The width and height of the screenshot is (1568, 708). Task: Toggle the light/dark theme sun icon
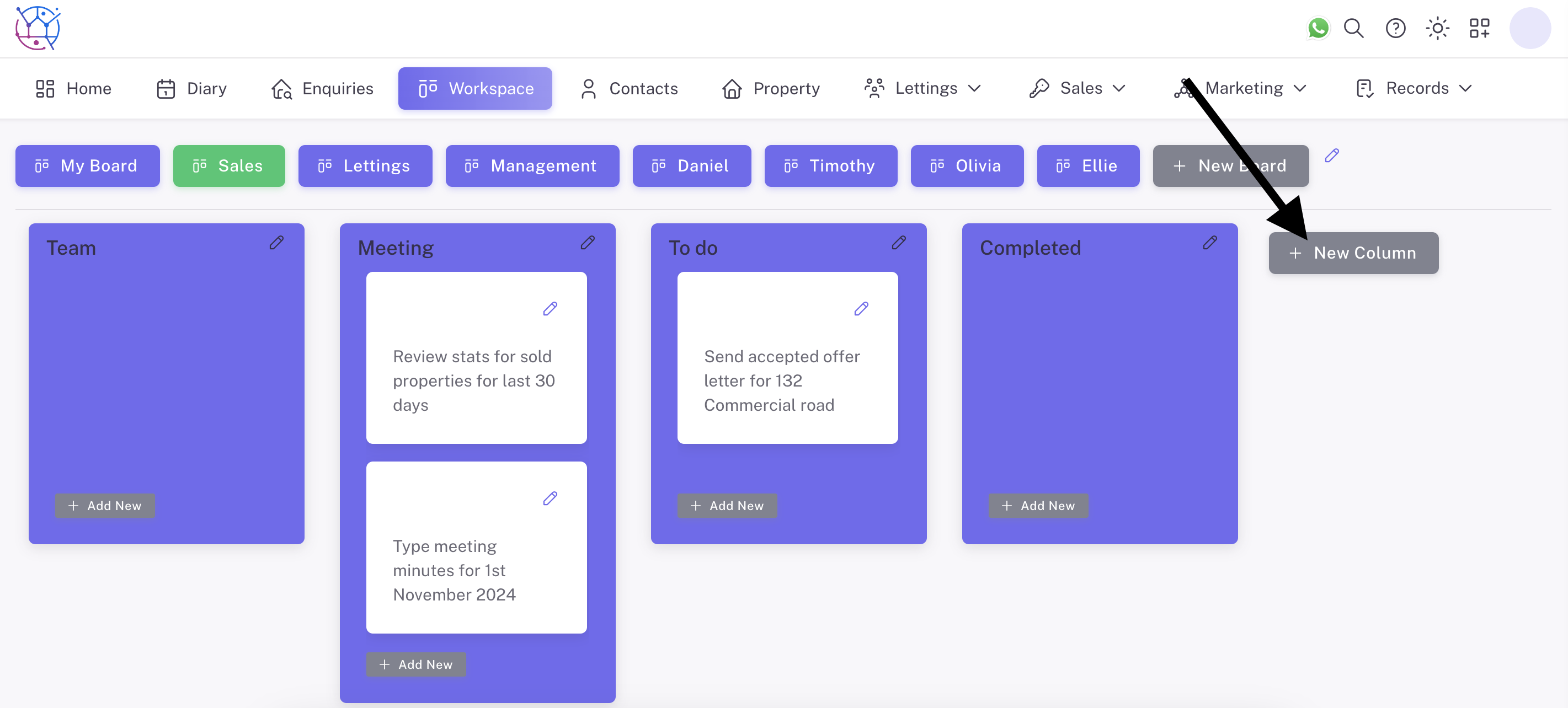point(1437,29)
